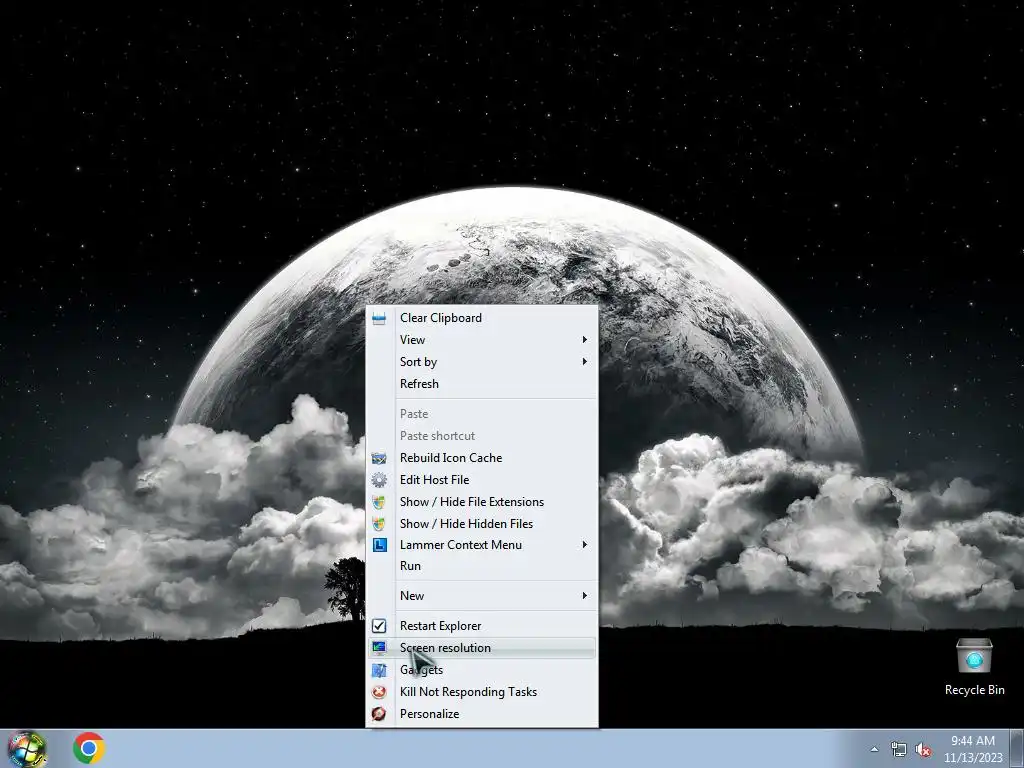Open Lammer Context Menu entry
This screenshot has height=768, width=1024.
click(x=482, y=545)
